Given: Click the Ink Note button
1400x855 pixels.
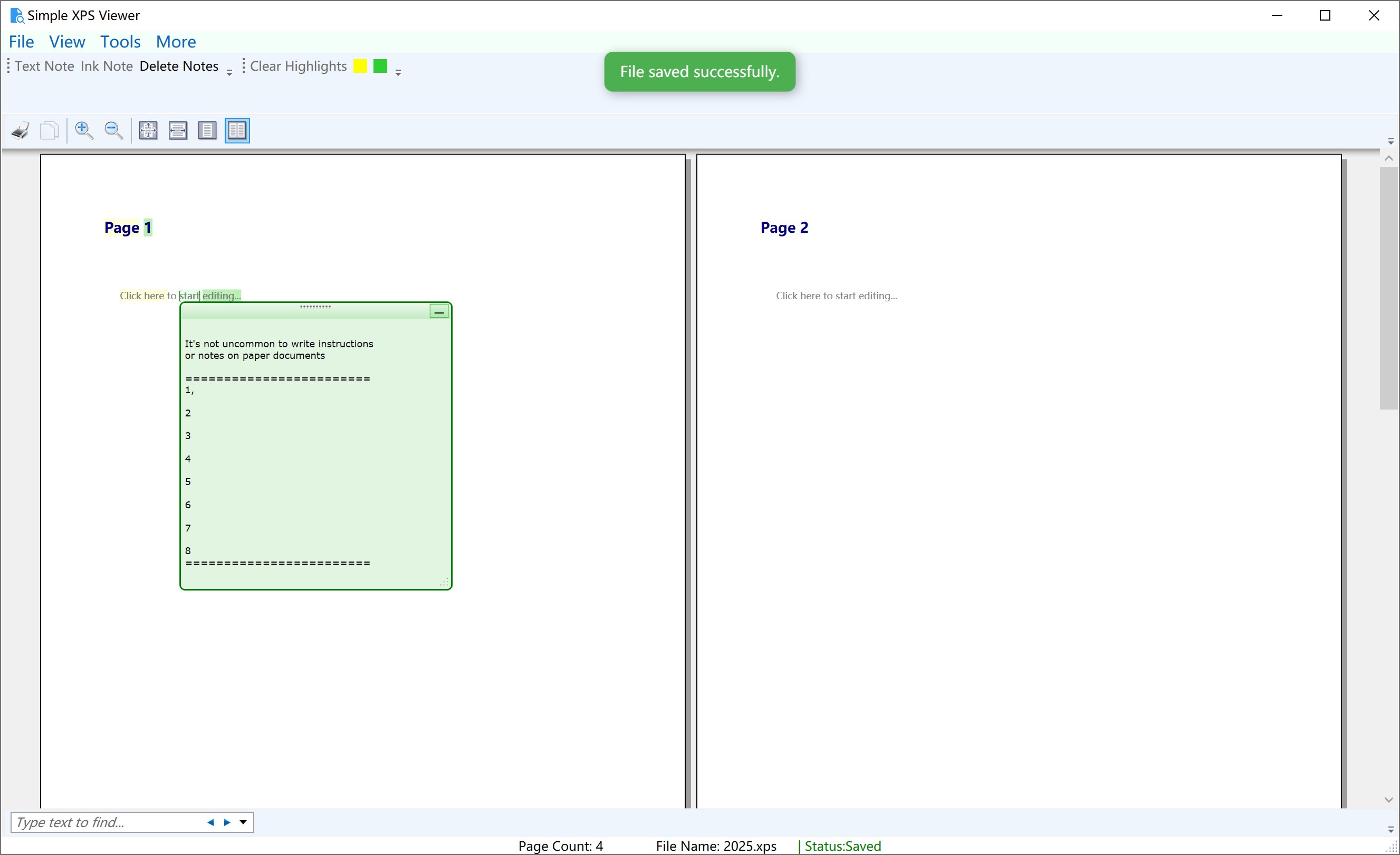Looking at the screenshot, I should click(x=106, y=66).
